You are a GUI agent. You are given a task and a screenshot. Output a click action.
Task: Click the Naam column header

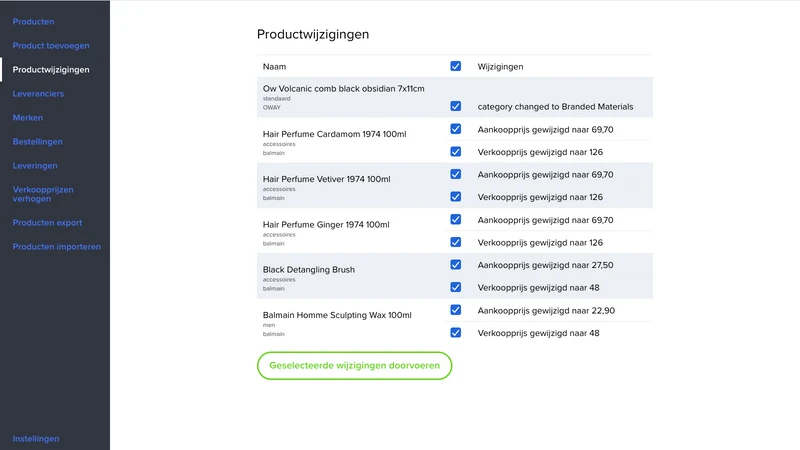[274, 66]
